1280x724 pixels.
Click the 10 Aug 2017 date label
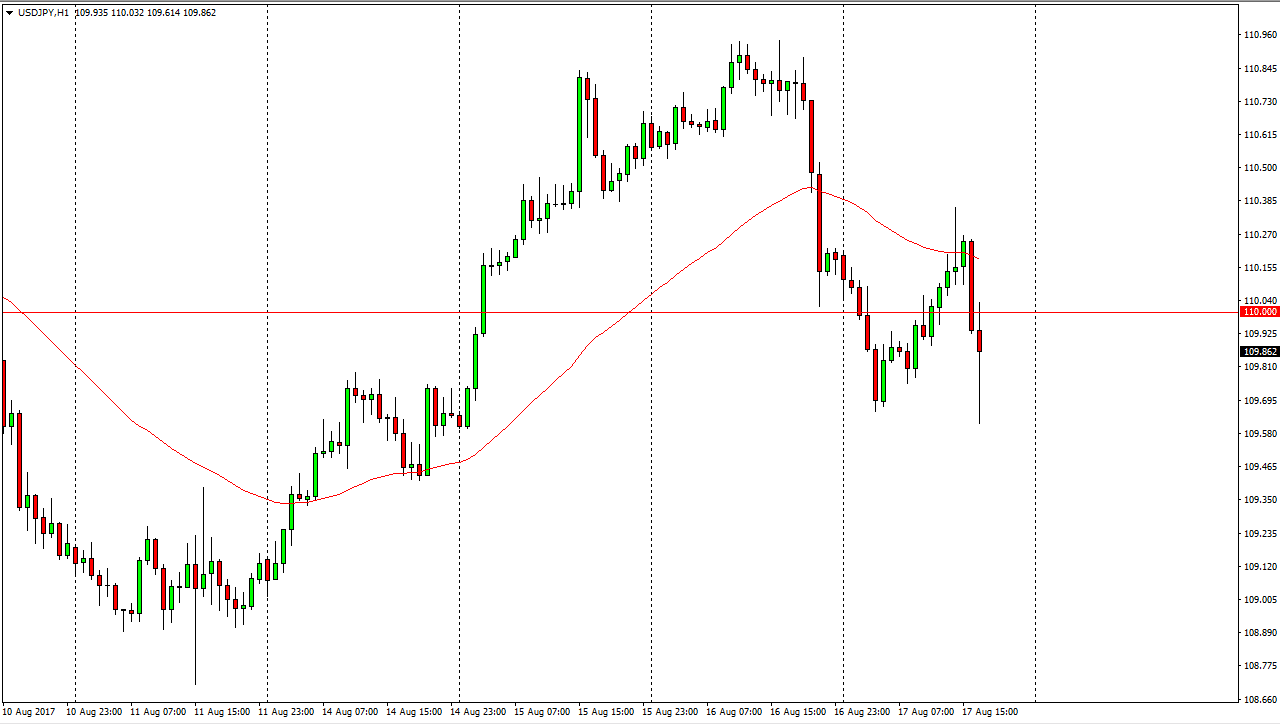pyautogui.click(x=29, y=712)
